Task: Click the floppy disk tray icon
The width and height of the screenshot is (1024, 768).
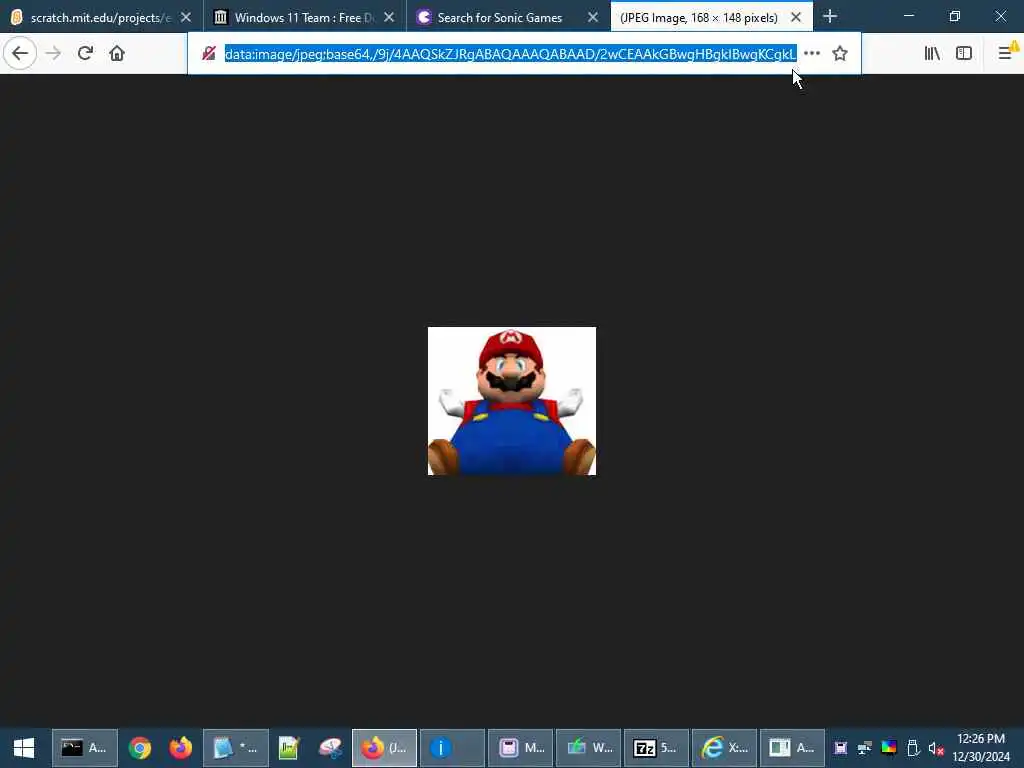Action: (x=840, y=748)
